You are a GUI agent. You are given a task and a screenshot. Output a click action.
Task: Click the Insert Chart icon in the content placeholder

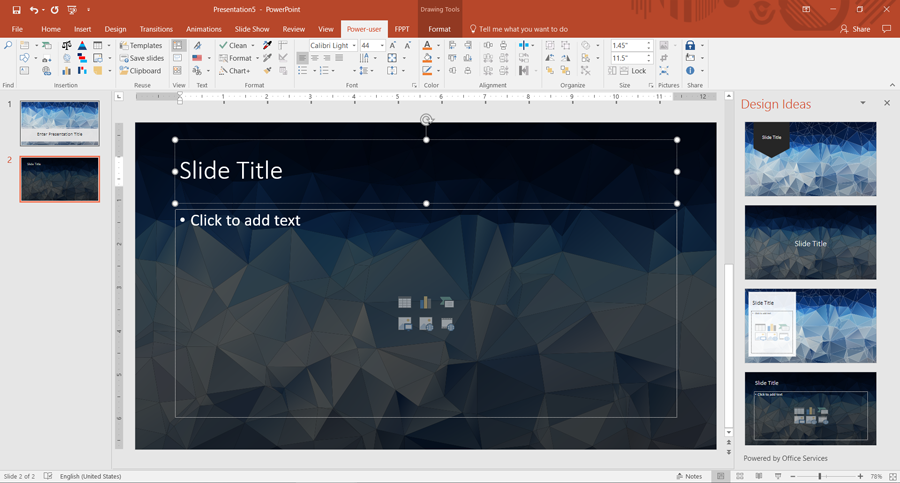point(426,302)
